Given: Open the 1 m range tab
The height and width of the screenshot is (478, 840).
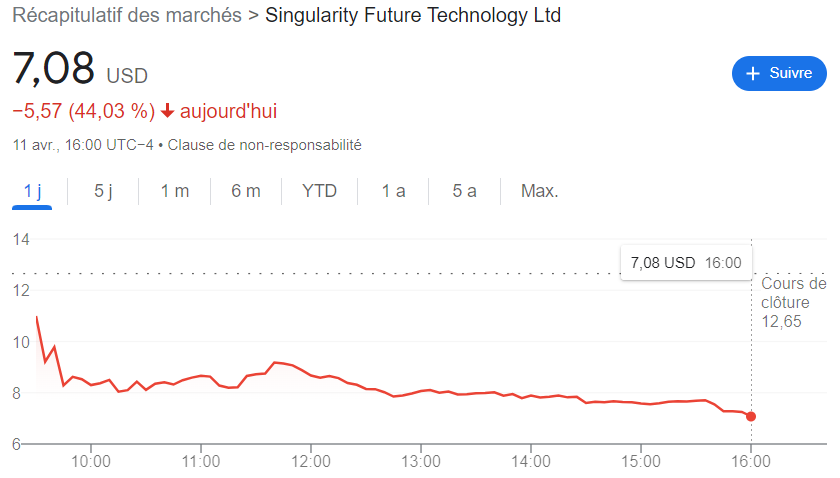Looking at the screenshot, I should [x=175, y=191].
